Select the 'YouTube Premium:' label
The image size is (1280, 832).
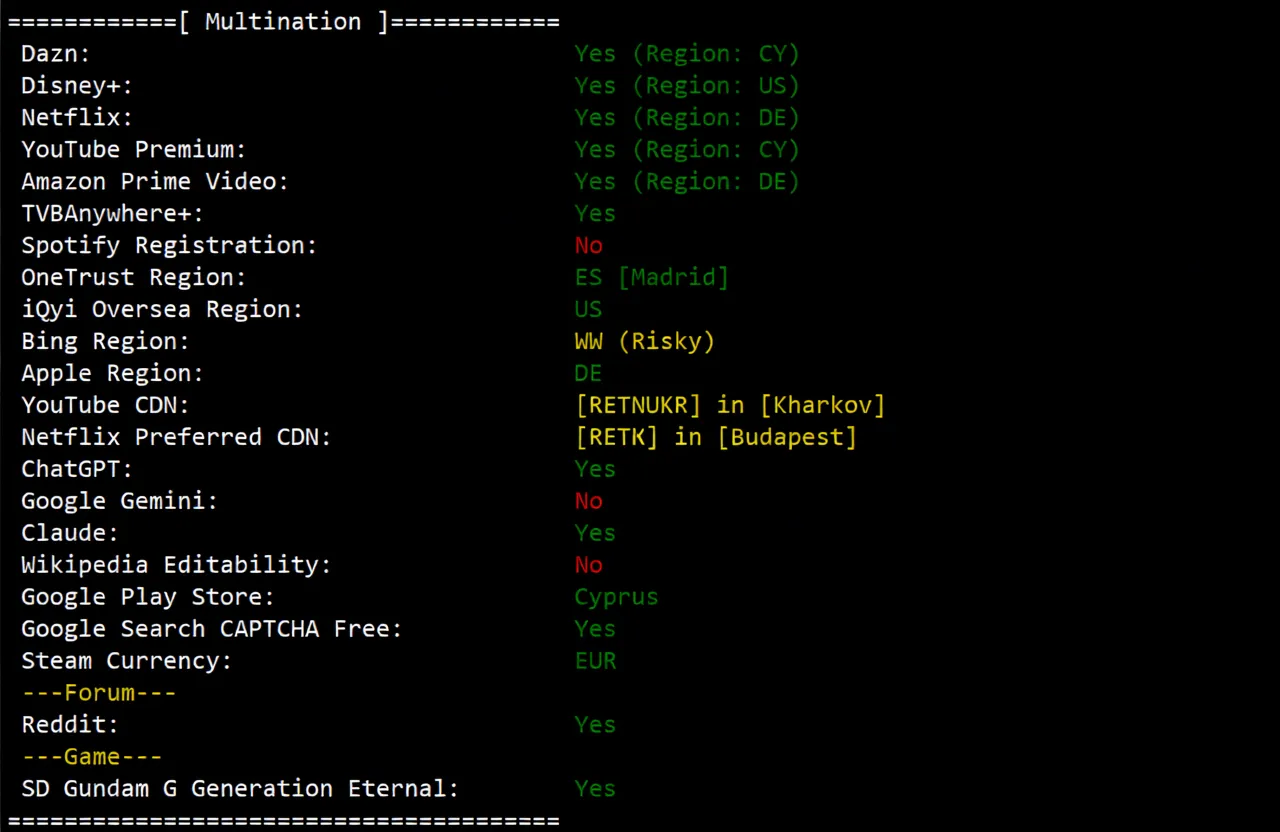134,150
